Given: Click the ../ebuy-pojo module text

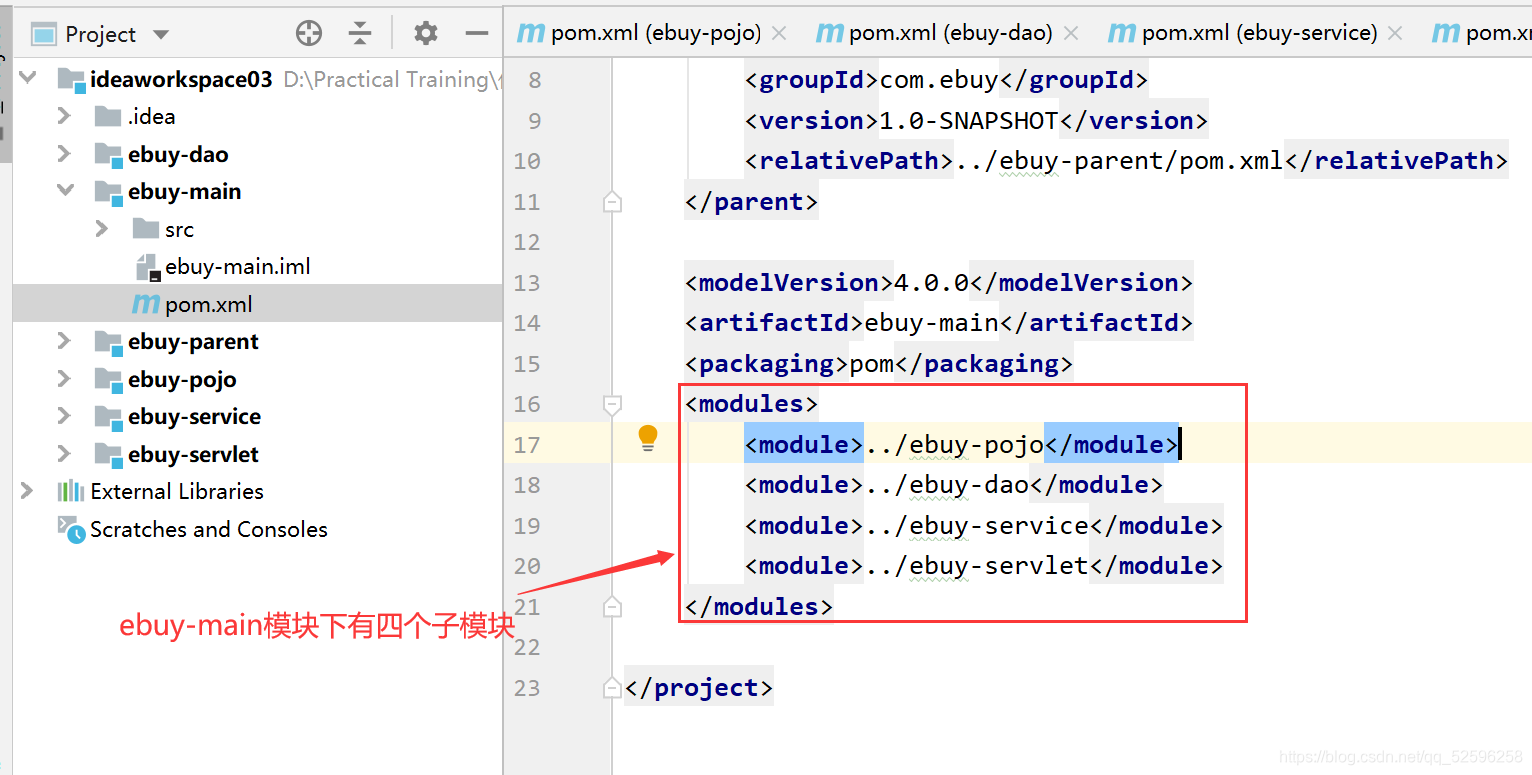Looking at the screenshot, I should coord(954,444).
